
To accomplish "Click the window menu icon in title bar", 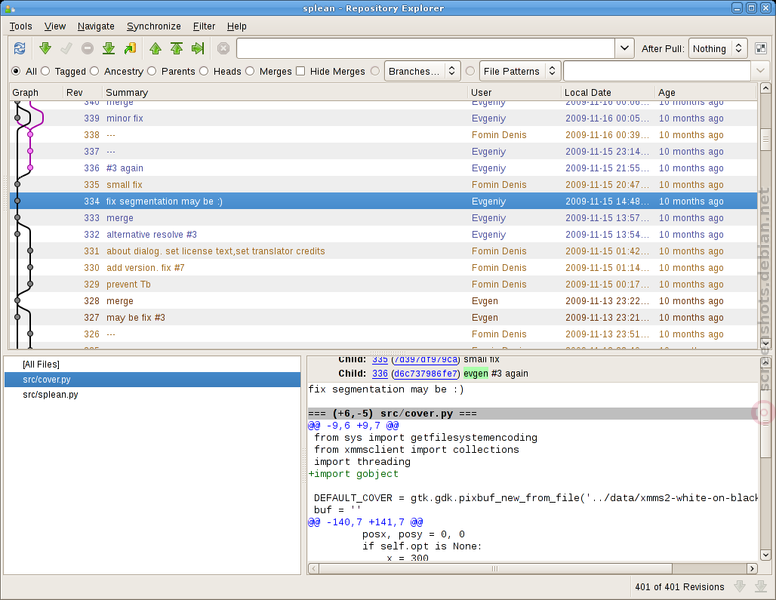I will click(9, 8).
